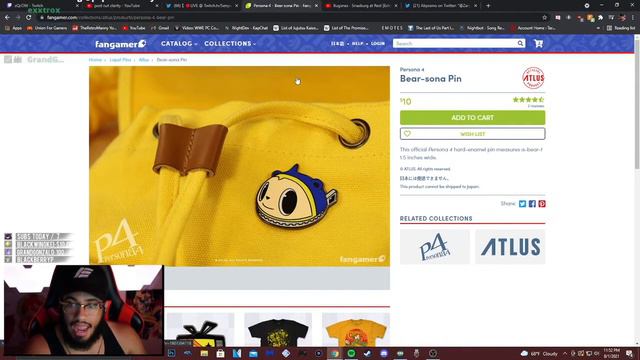640x360 pixels.
Task: Open the Union For Gamers bookmark
Action: (47, 28)
